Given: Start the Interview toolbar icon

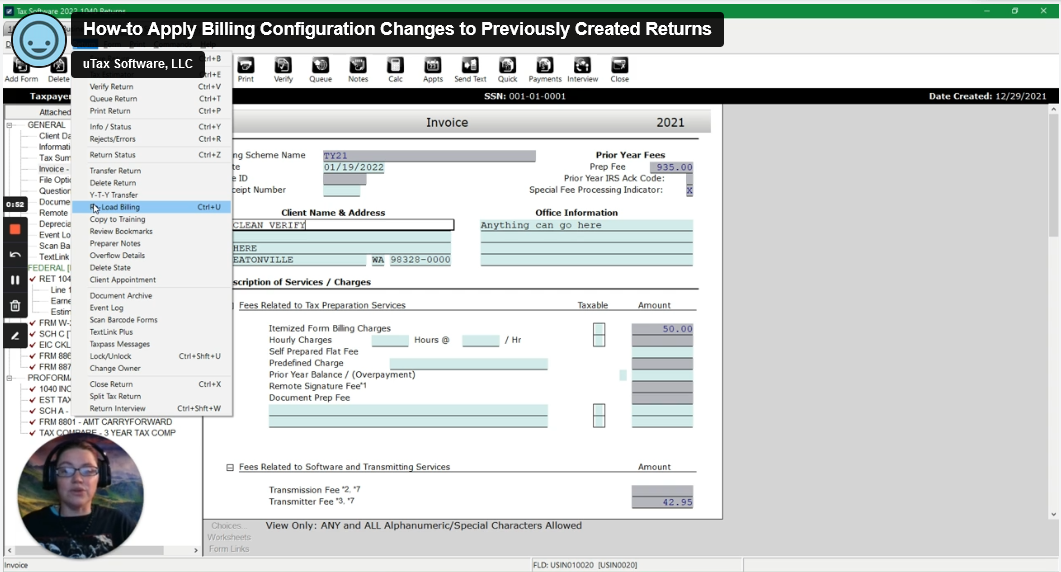Looking at the screenshot, I should click(x=582, y=70).
